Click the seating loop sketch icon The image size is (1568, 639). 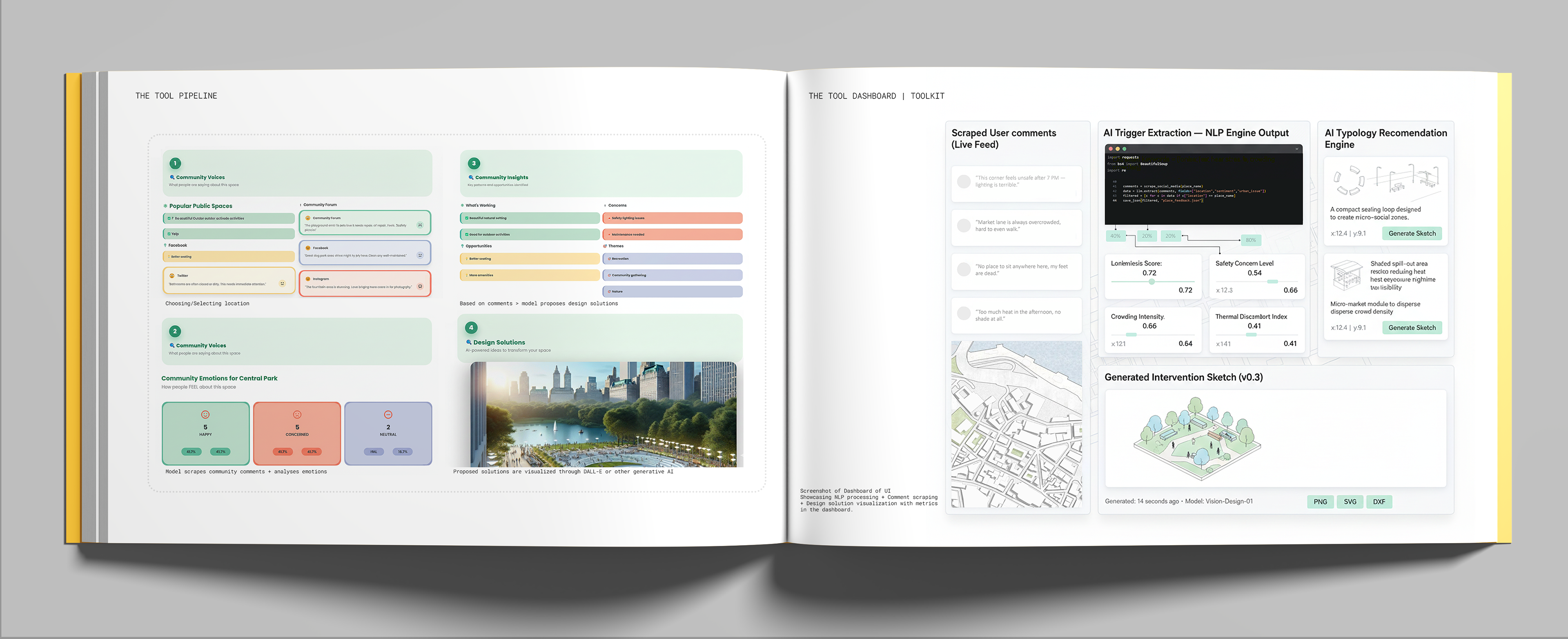click(1350, 181)
